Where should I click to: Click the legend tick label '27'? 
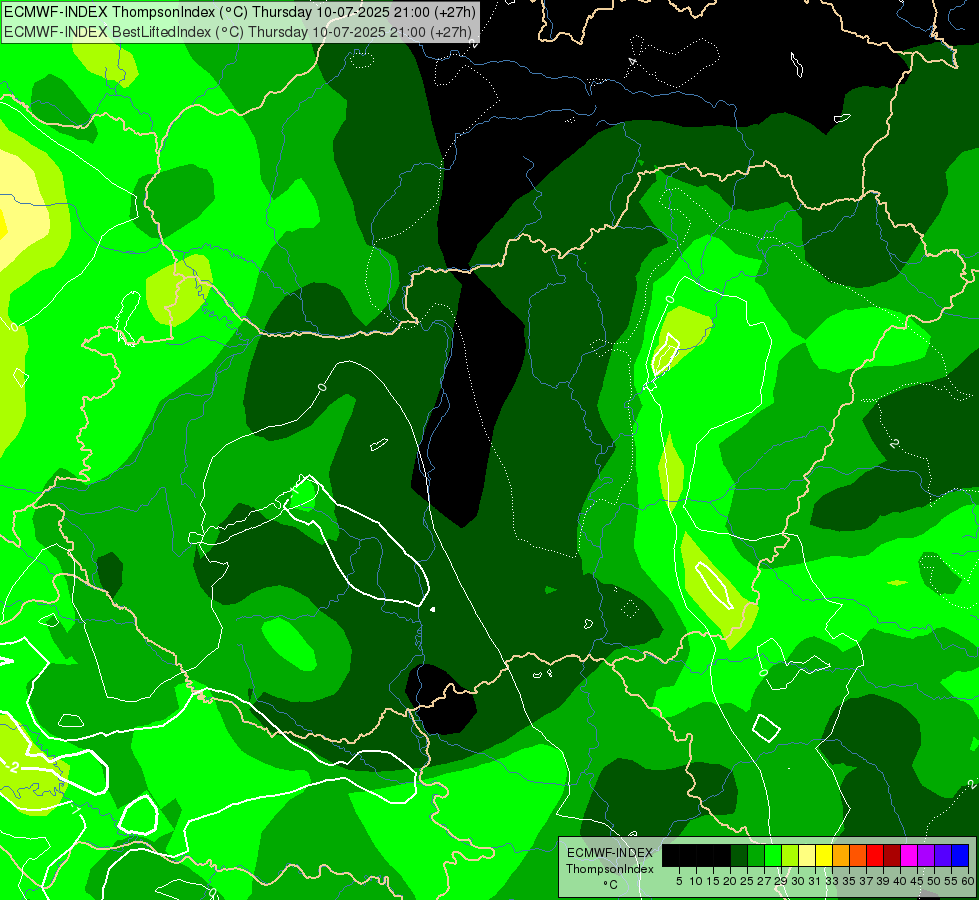tap(764, 881)
